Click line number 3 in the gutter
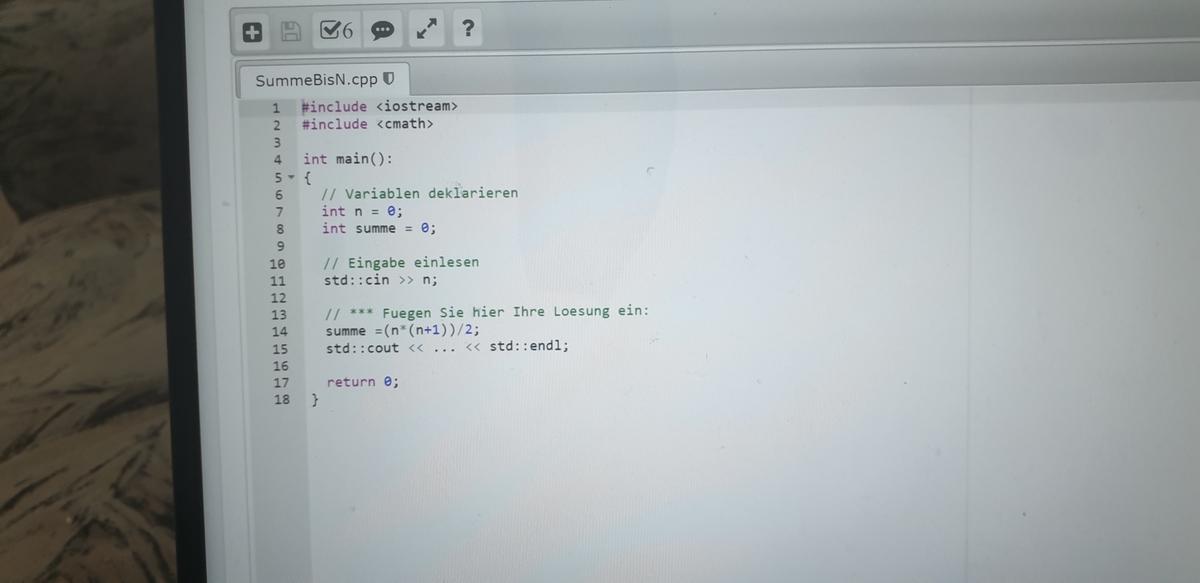The width and height of the screenshot is (1200, 583). [278, 142]
